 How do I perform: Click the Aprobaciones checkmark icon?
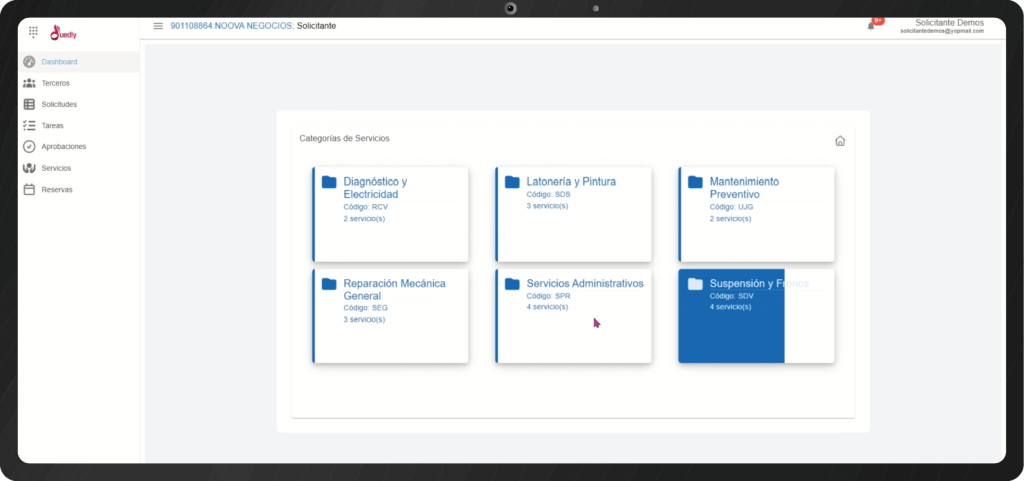pyautogui.click(x=29, y=146)
